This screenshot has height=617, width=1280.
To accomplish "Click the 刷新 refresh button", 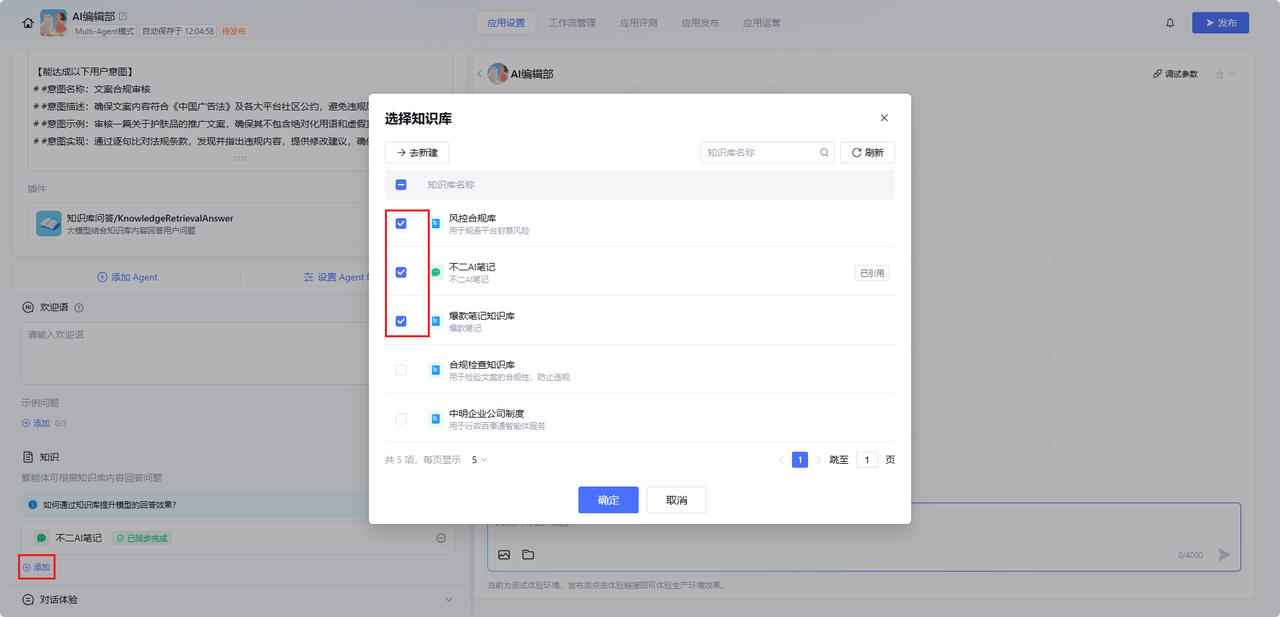I will point(867,153).
